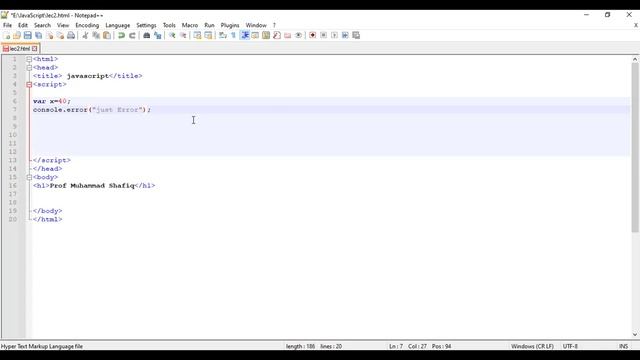640x360 pixels.
Task: Undo the last edit from toolbar
Action: (121, 36)
